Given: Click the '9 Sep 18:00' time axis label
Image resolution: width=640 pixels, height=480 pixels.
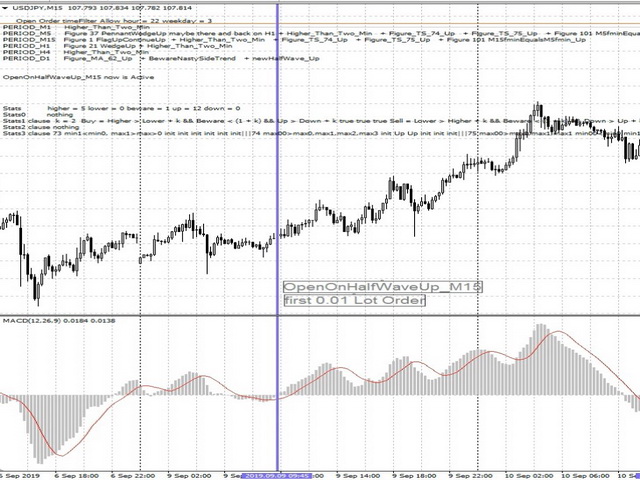Looking at the screenshot, I should [x=414, y=476].
